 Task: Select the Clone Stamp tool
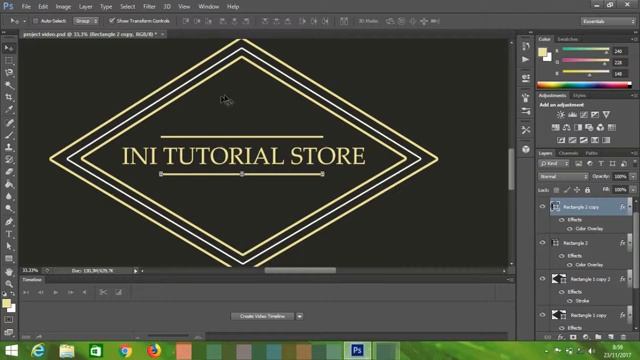coord(9,147)
